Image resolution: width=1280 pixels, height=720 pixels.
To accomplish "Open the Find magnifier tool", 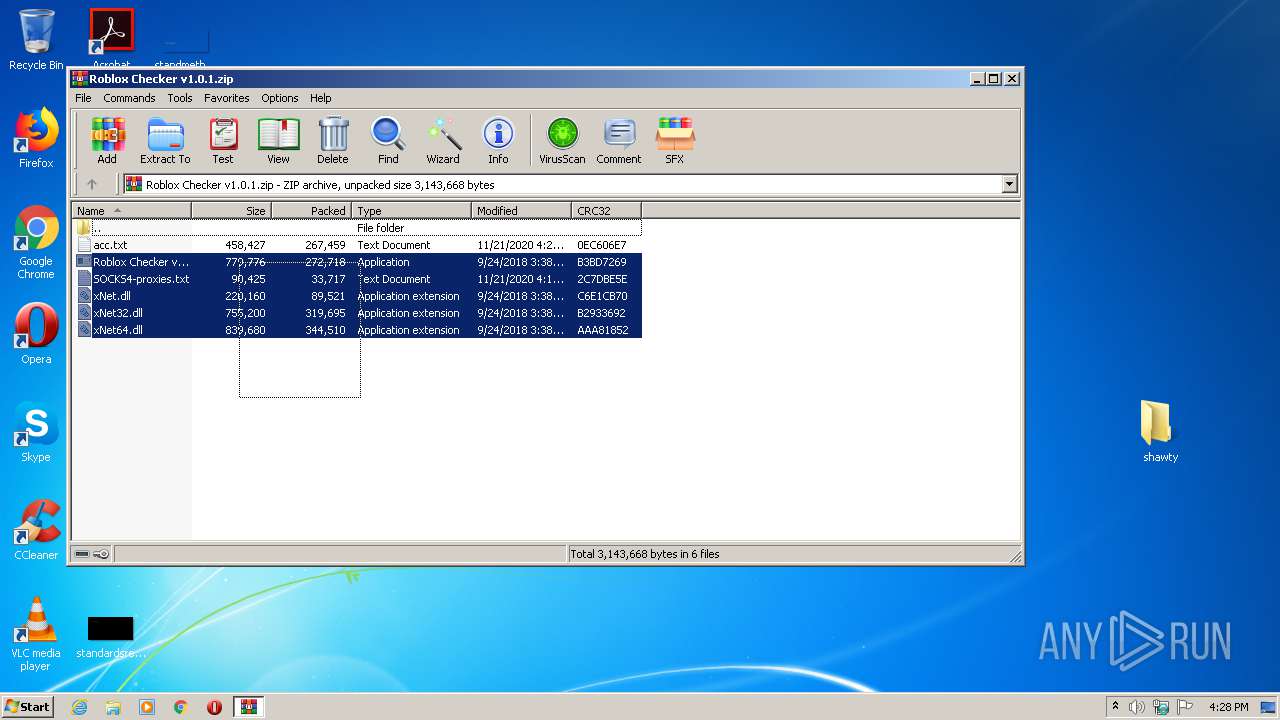I will [x=388, y=141].
